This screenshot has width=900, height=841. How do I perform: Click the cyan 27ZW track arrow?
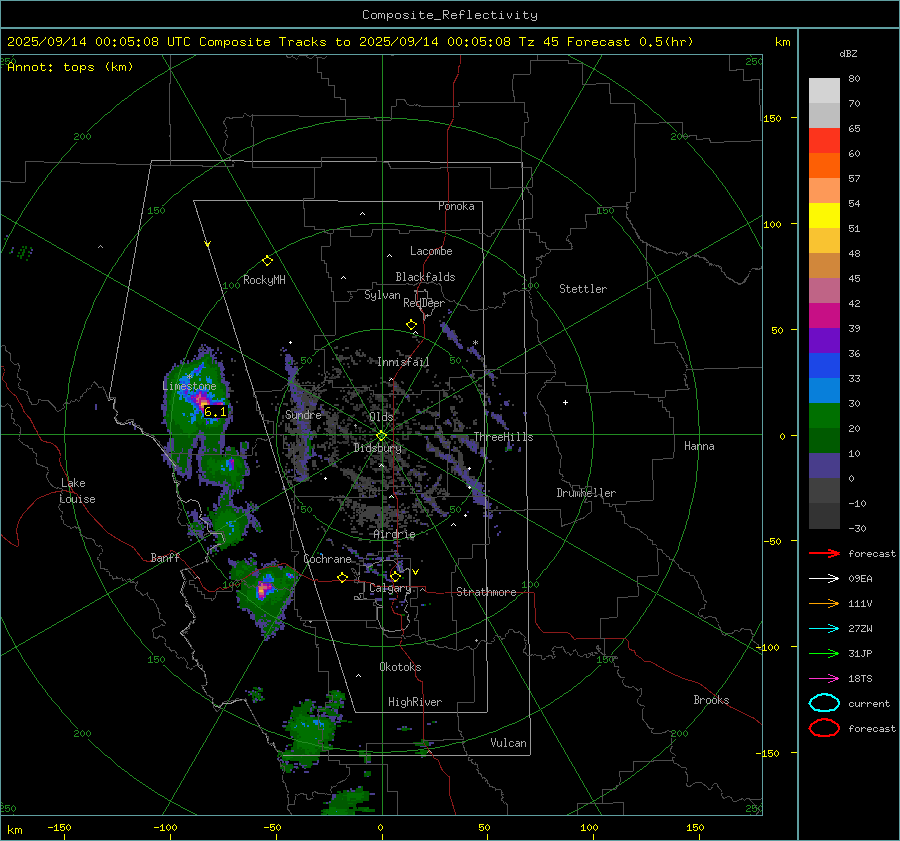click(824, 629)
